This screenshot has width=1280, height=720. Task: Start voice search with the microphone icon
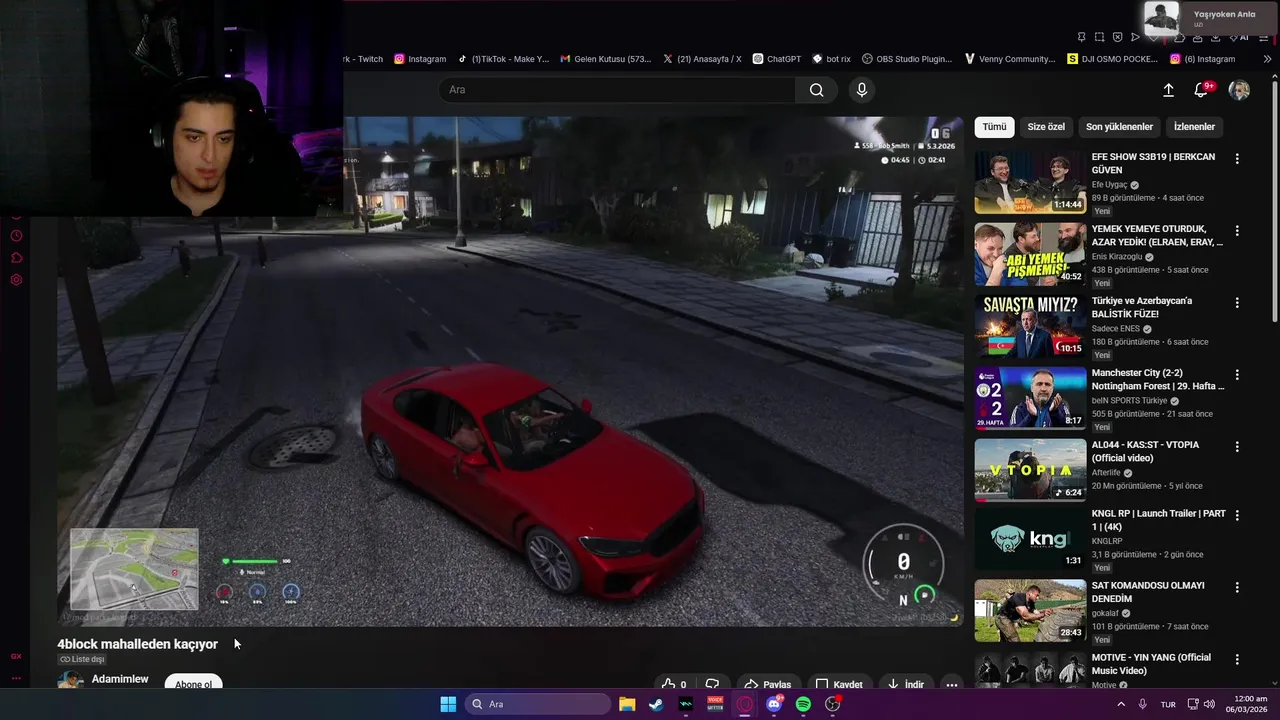pos(862,90)
